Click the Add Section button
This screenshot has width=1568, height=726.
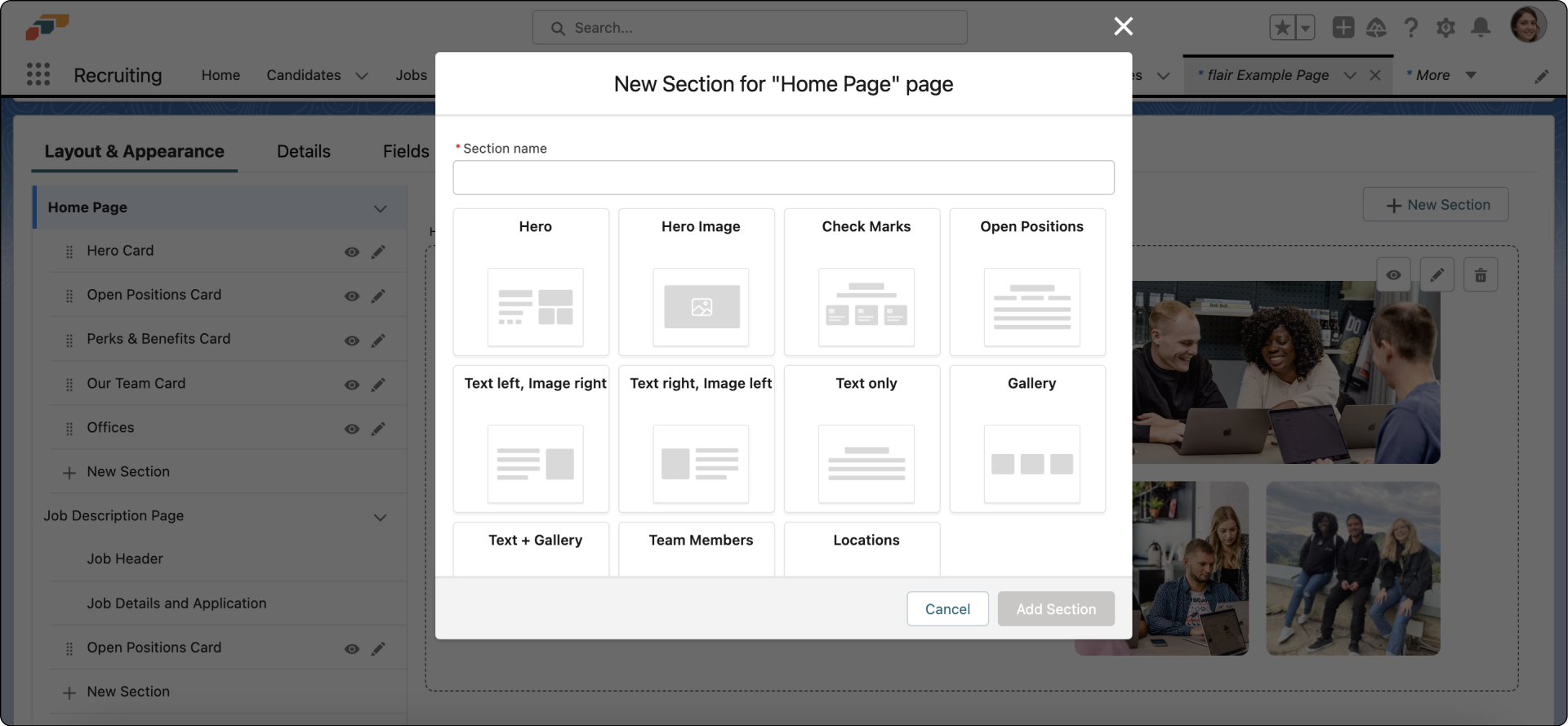click(x=1056, y=609)
